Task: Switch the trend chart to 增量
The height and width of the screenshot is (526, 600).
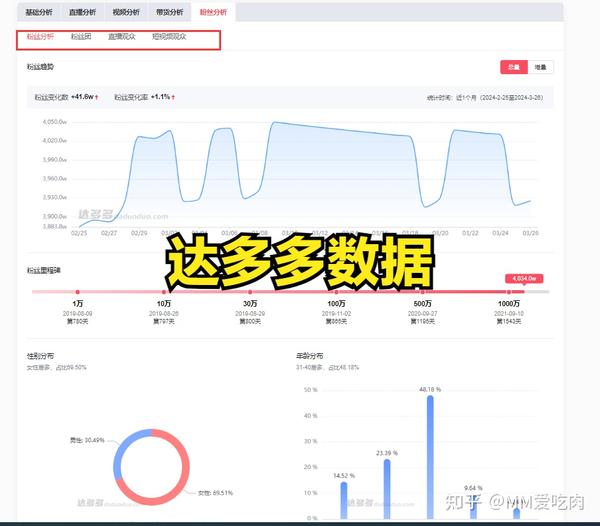Action: pos(540,67)
